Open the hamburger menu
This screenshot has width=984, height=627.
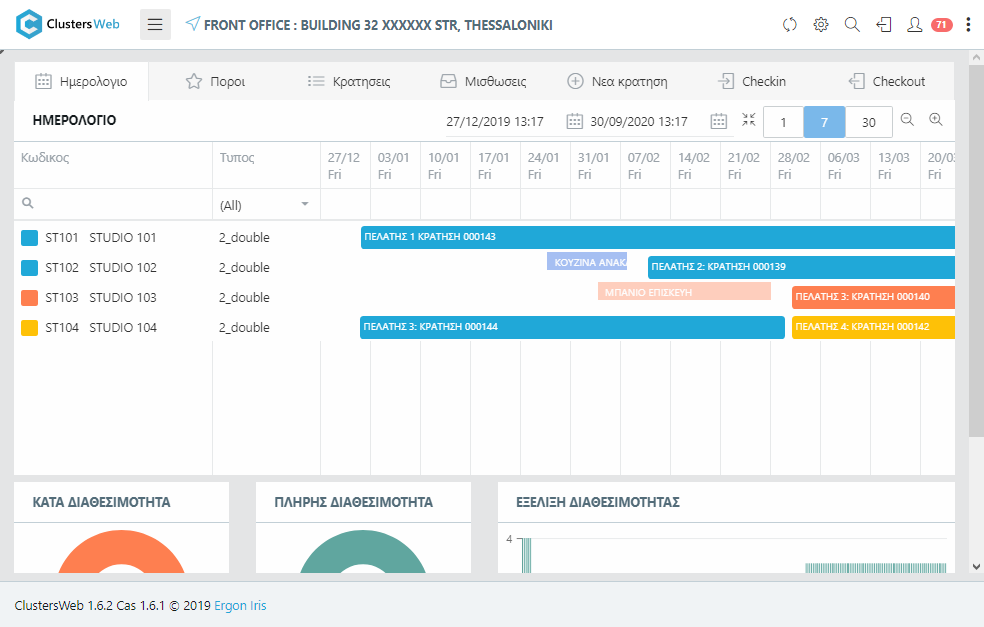tap(155, 25)
